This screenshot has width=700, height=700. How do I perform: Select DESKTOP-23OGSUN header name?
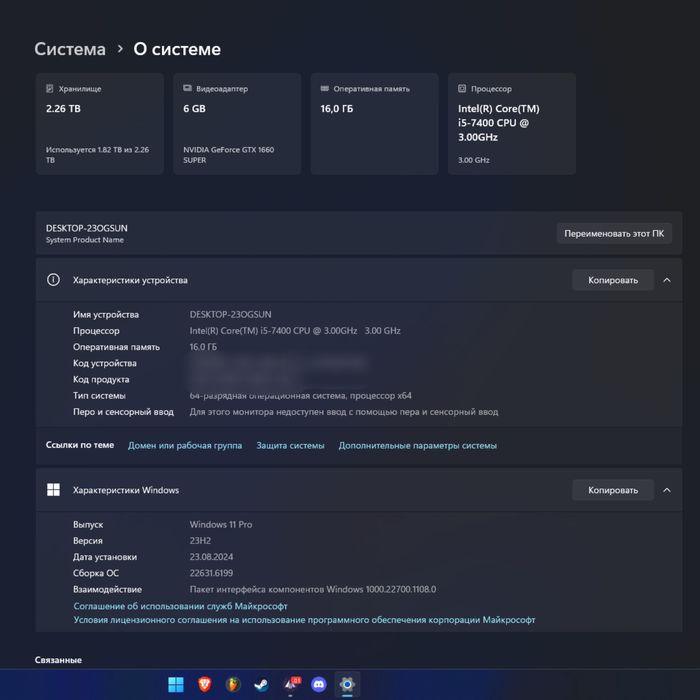tap(87, 228)
